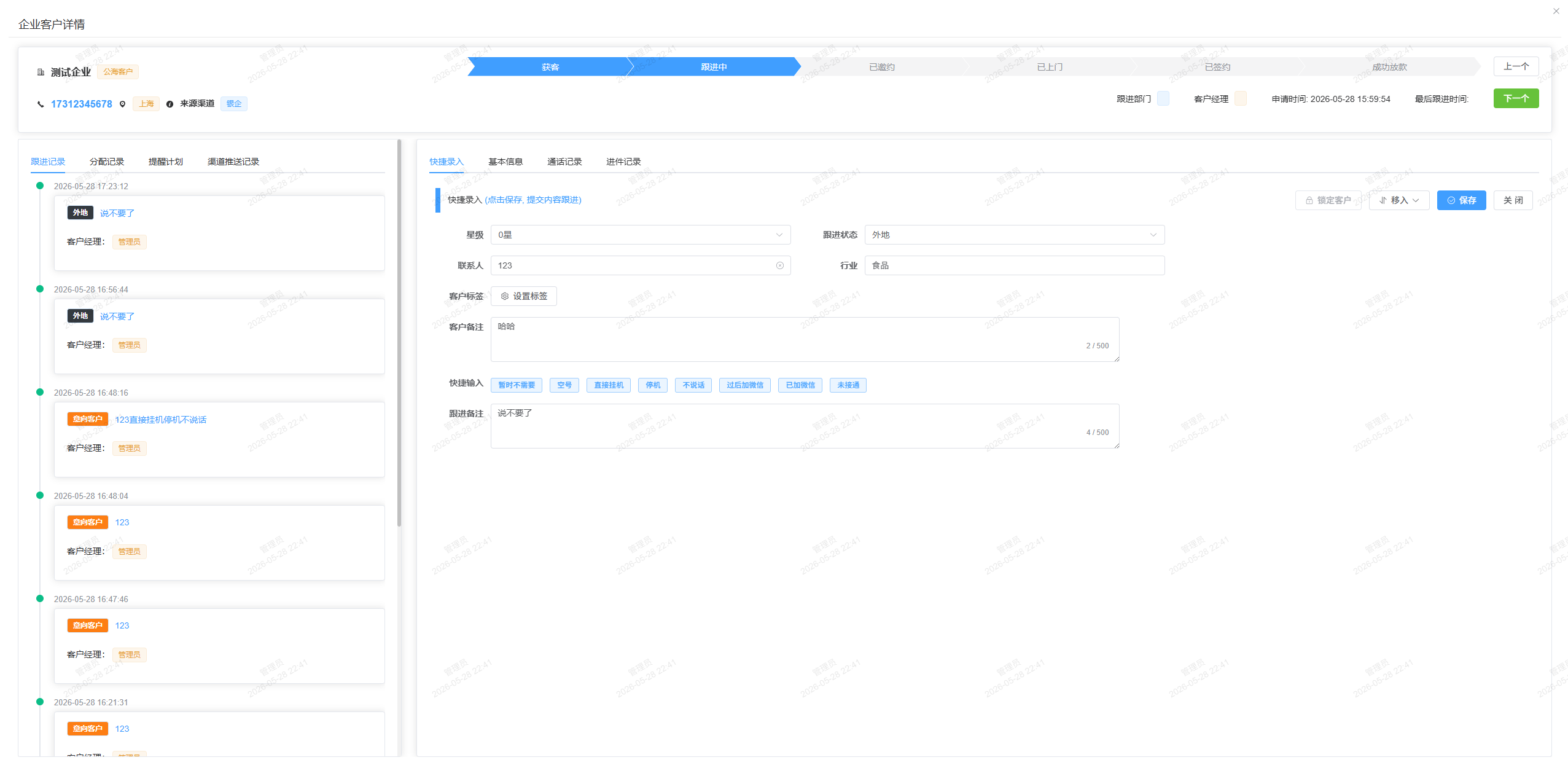Open the 通话记录 tab
Image resolution: width=1568 pixels, height=776 pixels.
click(564, 162)
